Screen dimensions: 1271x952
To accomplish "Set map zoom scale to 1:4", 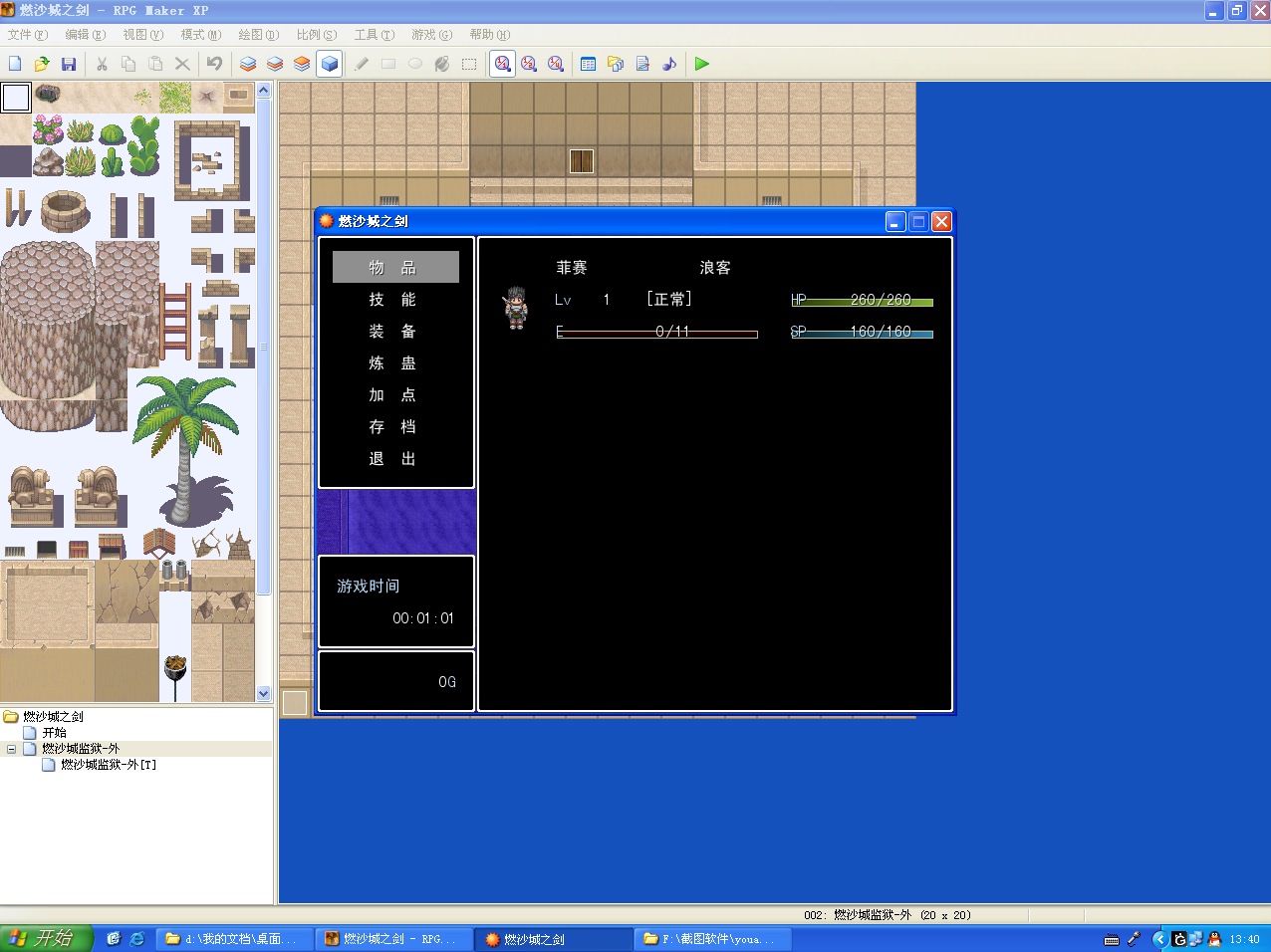I will click(556, 64).
